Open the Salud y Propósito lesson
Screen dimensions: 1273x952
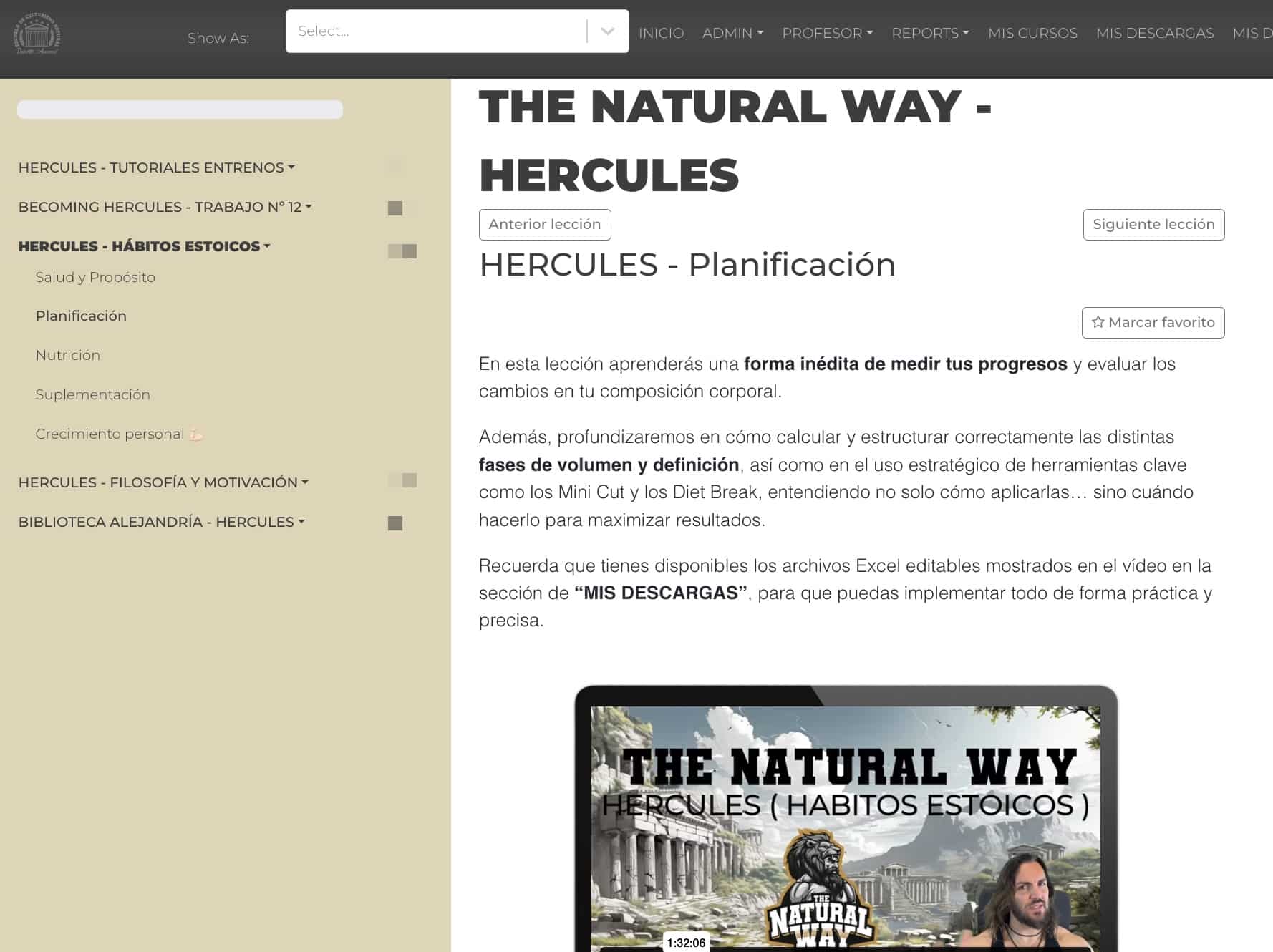(95, 277)
